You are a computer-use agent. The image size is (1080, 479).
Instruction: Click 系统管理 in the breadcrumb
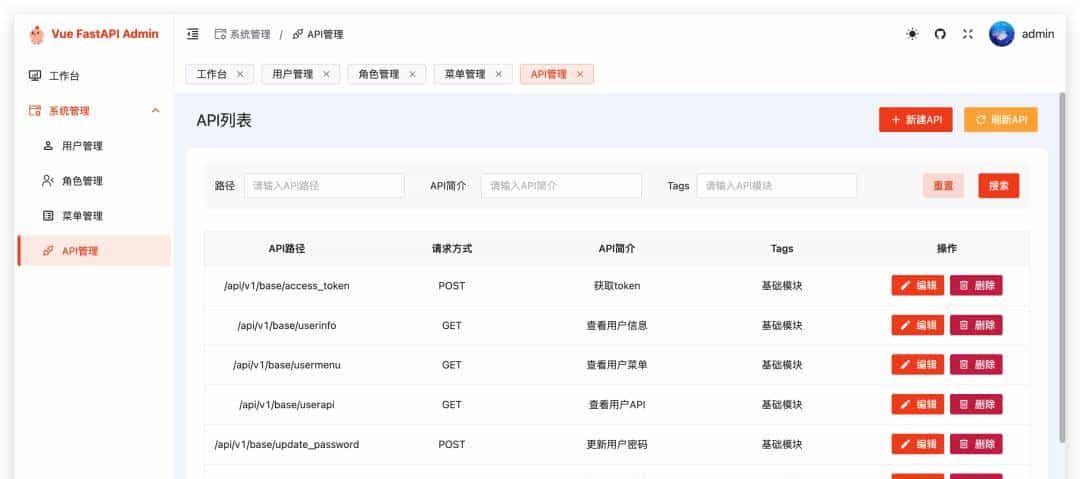[242, 34]
